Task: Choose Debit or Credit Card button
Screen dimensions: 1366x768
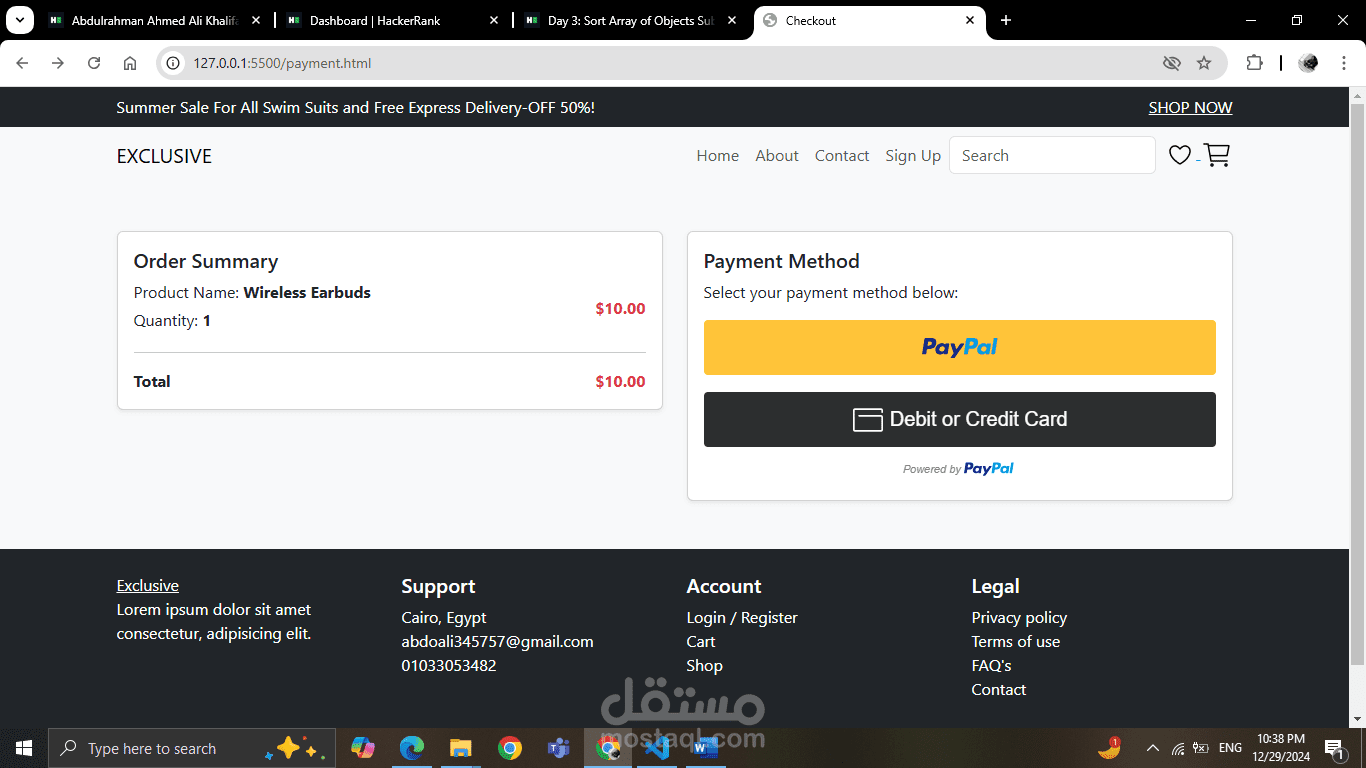Action: pos(960,419)
